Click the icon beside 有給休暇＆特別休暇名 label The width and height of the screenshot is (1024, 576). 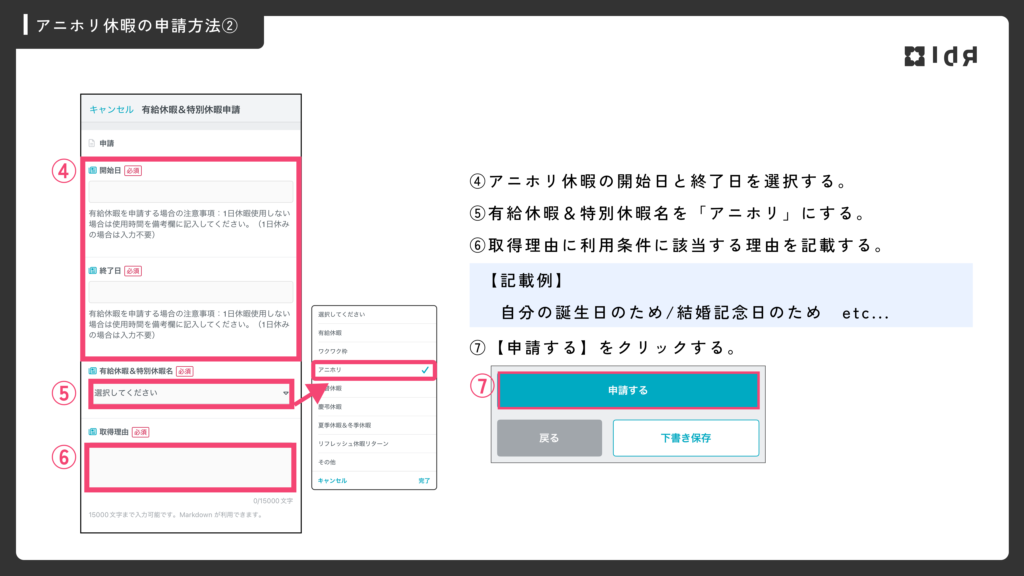click(93, 371)
